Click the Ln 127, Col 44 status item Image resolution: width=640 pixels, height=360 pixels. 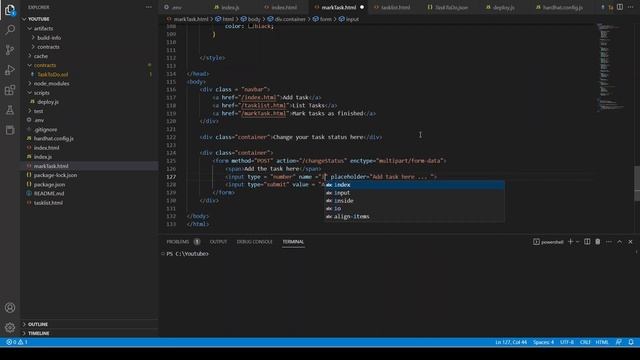point(511,342)
